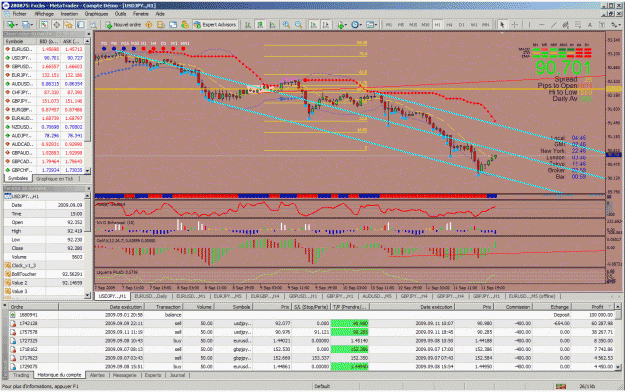This screenshot has width=625, height=392.
Task: Switch to the Journal tab
Action: [177, 375]
